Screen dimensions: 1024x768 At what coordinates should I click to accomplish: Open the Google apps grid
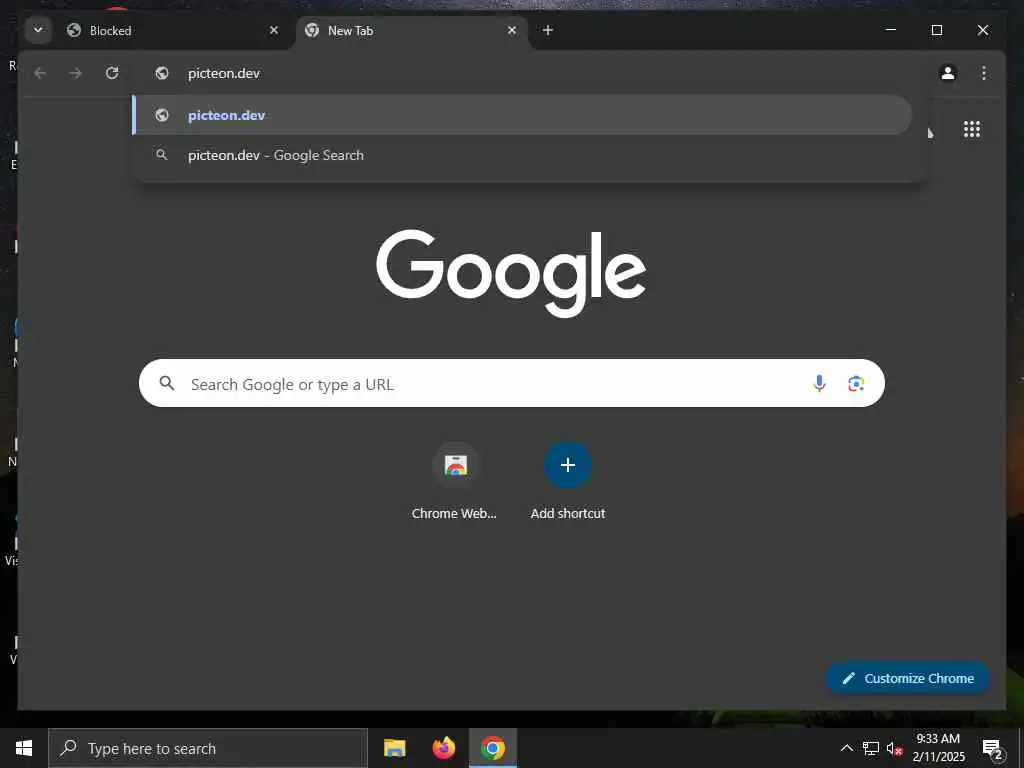tap(972, 129)
